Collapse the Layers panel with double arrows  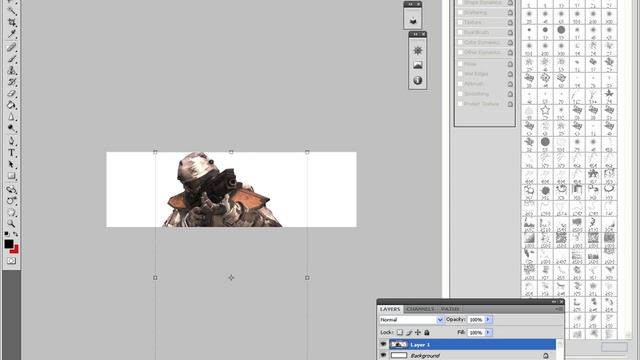[554, 302]
